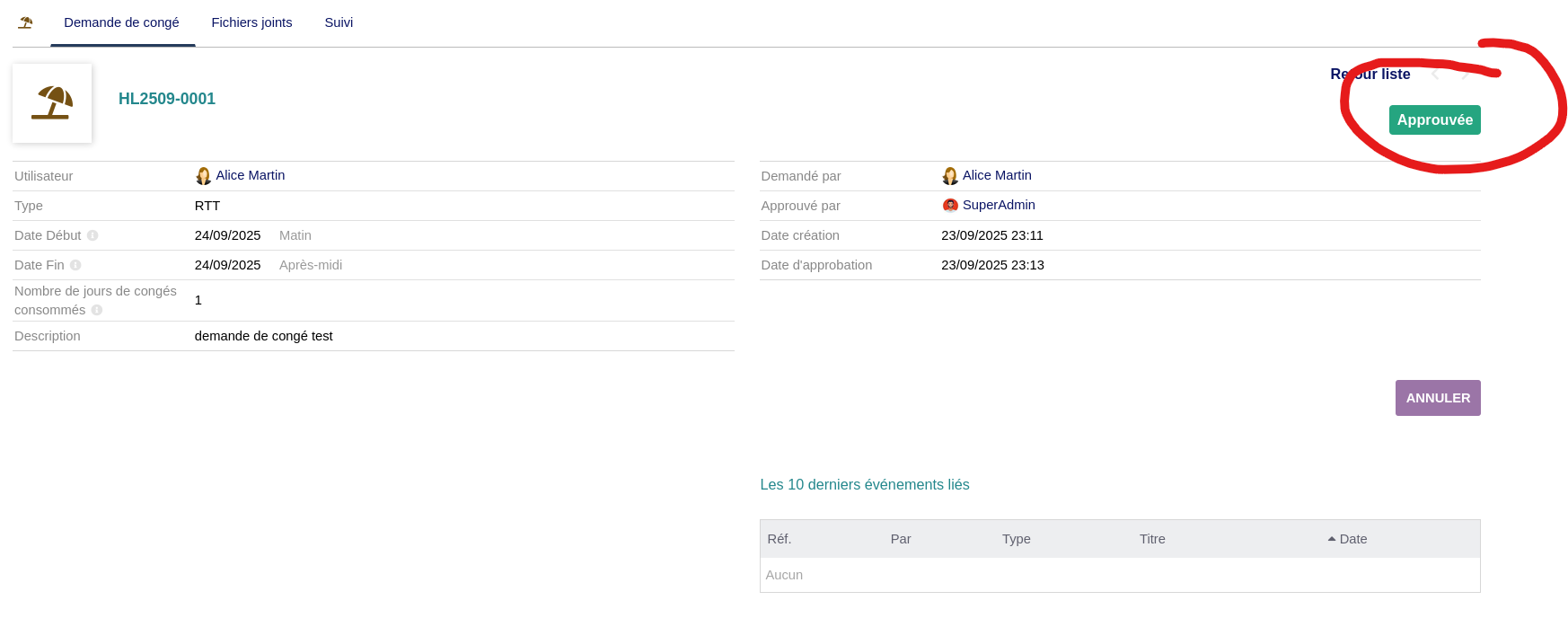This screenshot has height=618, width=1568.
Task: Click info icon next to Date Fin
Action: [75, 265]
